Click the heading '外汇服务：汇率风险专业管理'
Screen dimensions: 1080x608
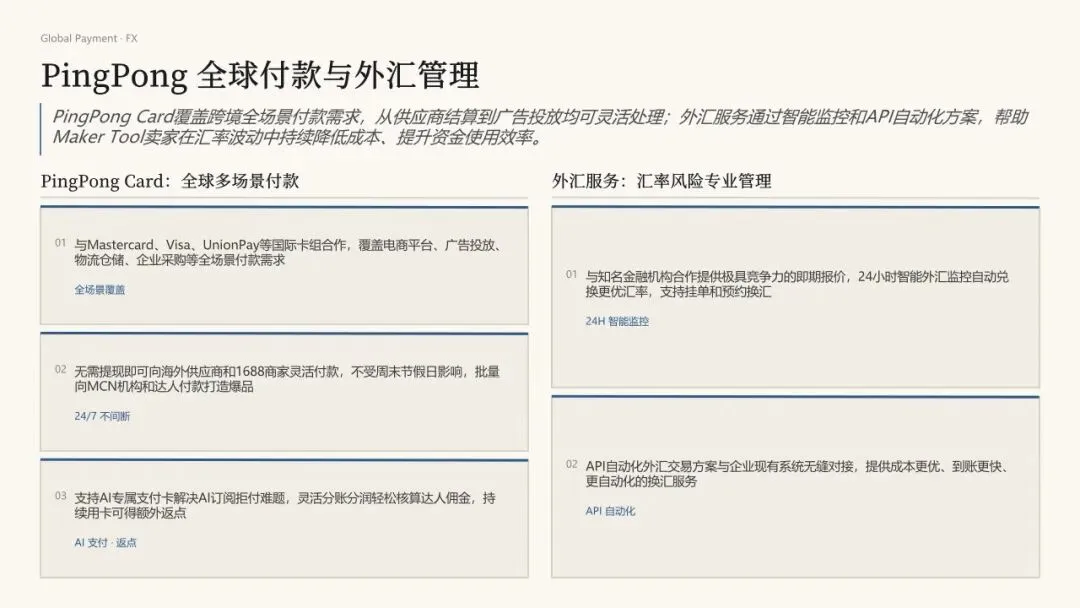(x=661, y=181)
